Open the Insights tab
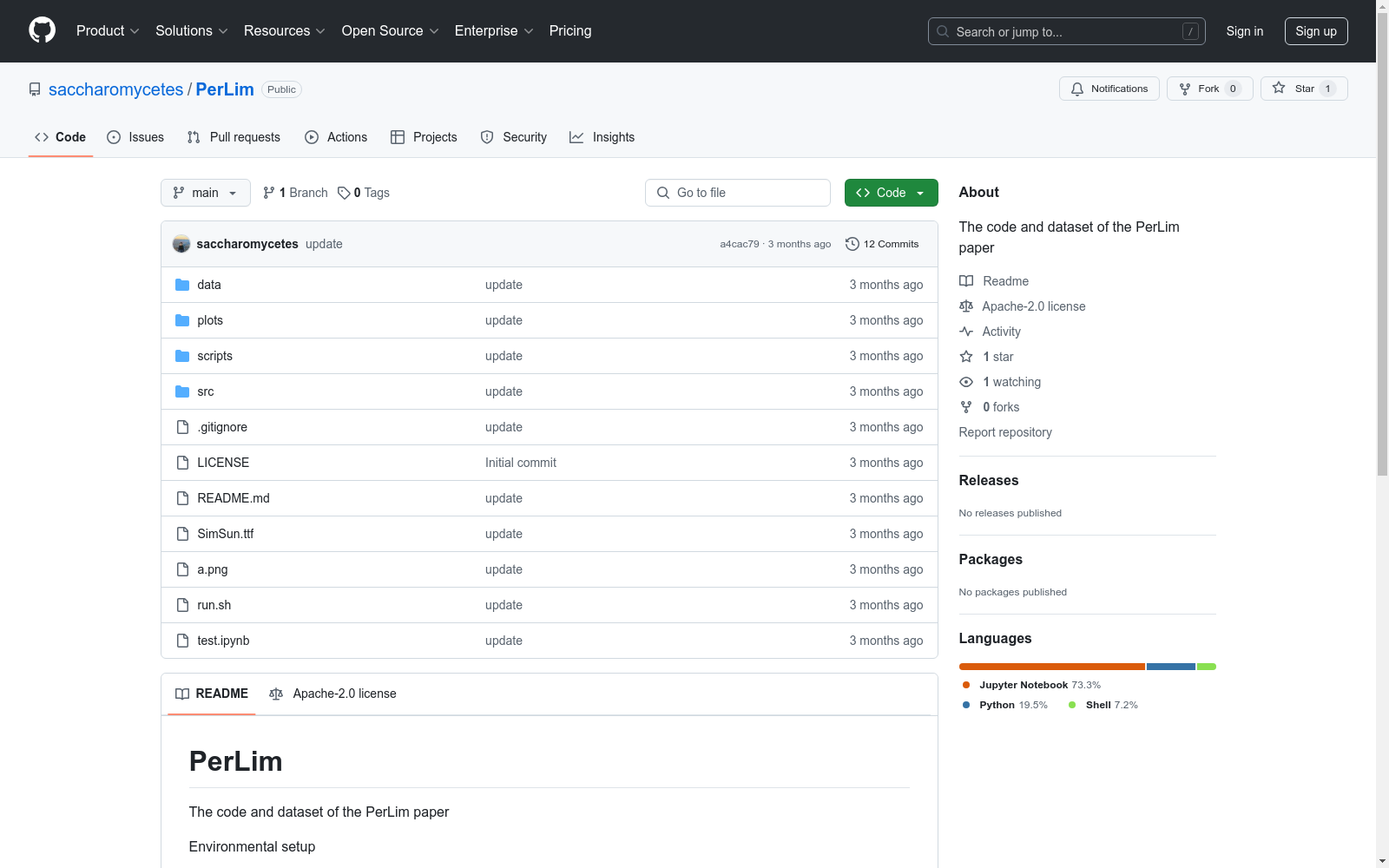The height and width of the screenshot is (868, 1389). point(602,137)
